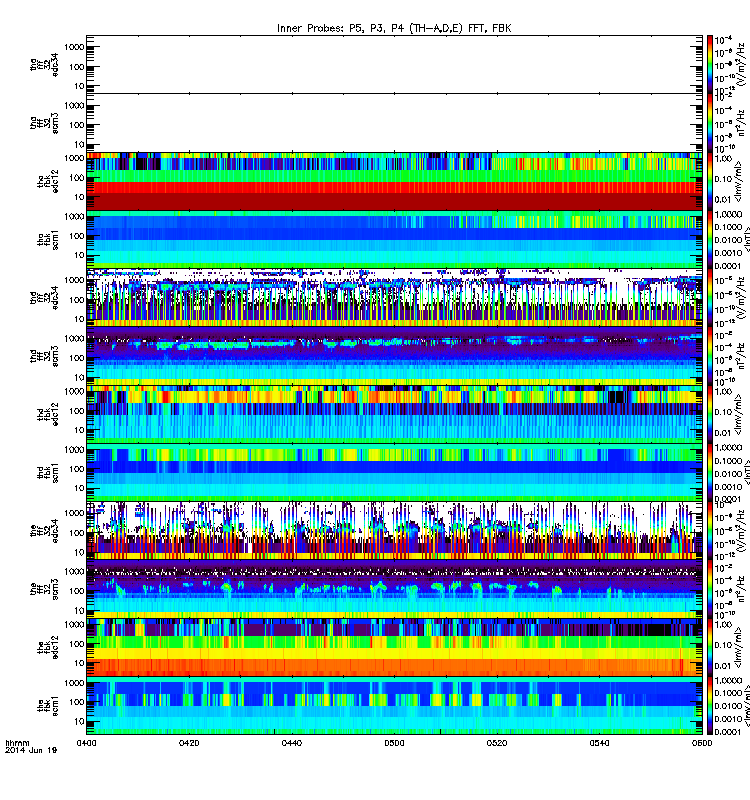The height and width of the screenshot is (800, 750).
Task: Click the the fff edc34 color bar
Action: coord(710,531)
